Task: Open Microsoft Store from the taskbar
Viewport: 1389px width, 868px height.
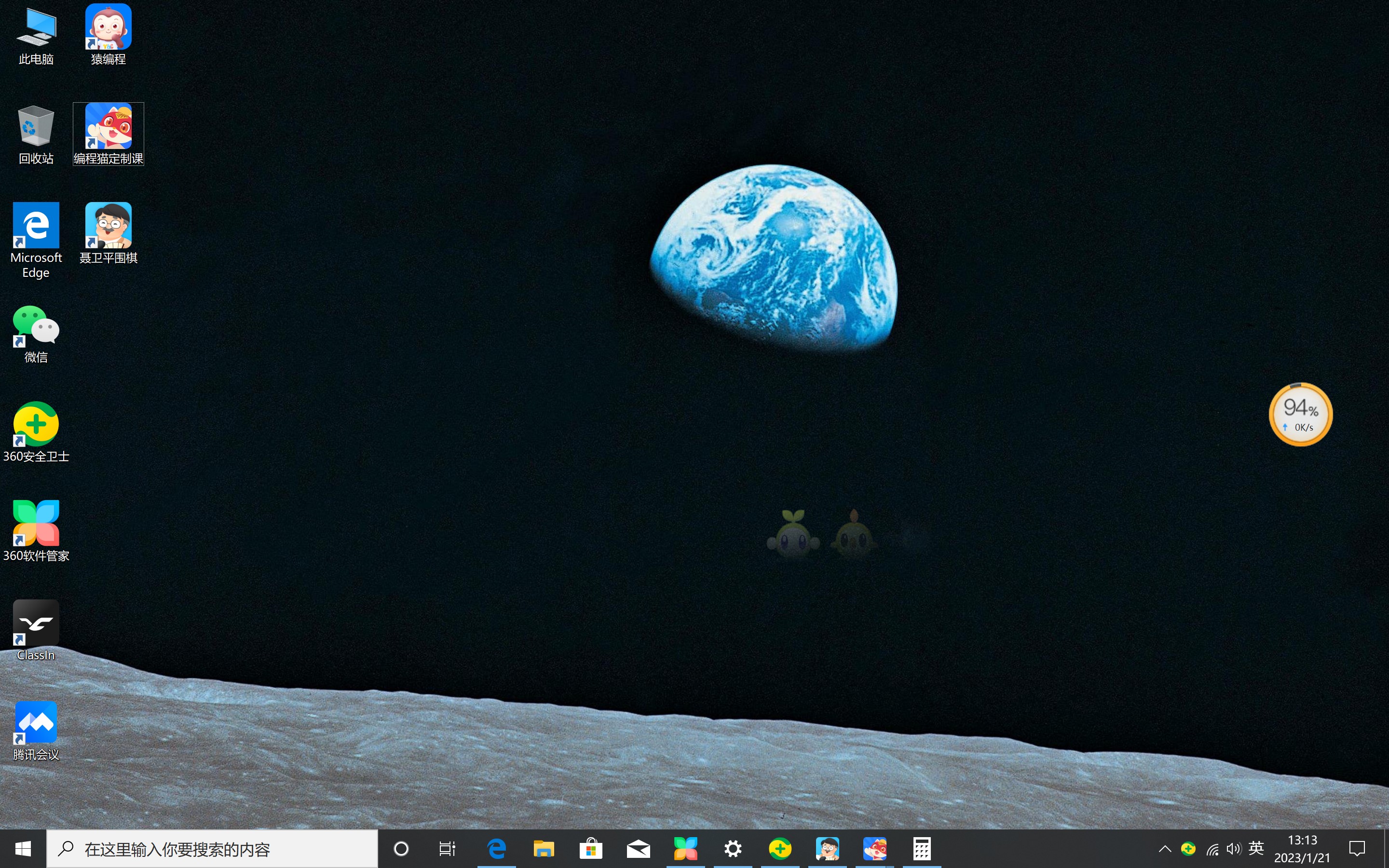Action: pos(591,849)
